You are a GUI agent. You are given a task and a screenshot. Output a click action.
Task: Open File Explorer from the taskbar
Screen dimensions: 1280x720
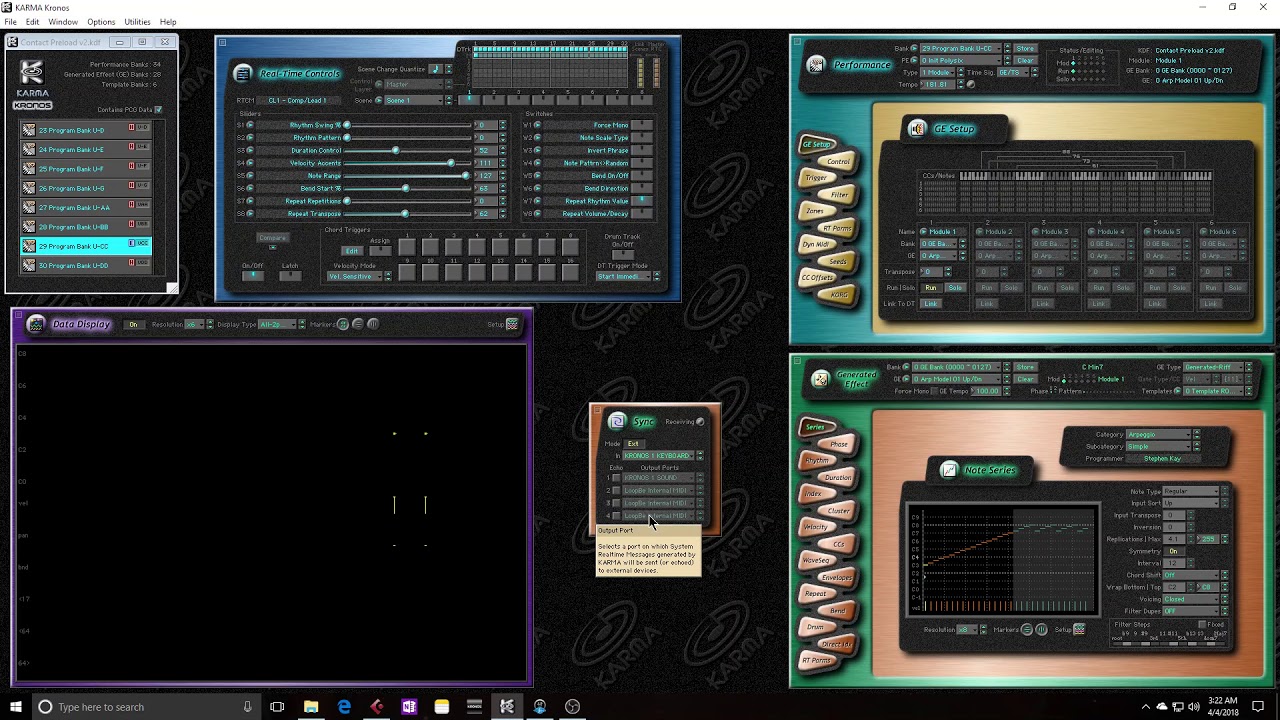coord(311,707)
